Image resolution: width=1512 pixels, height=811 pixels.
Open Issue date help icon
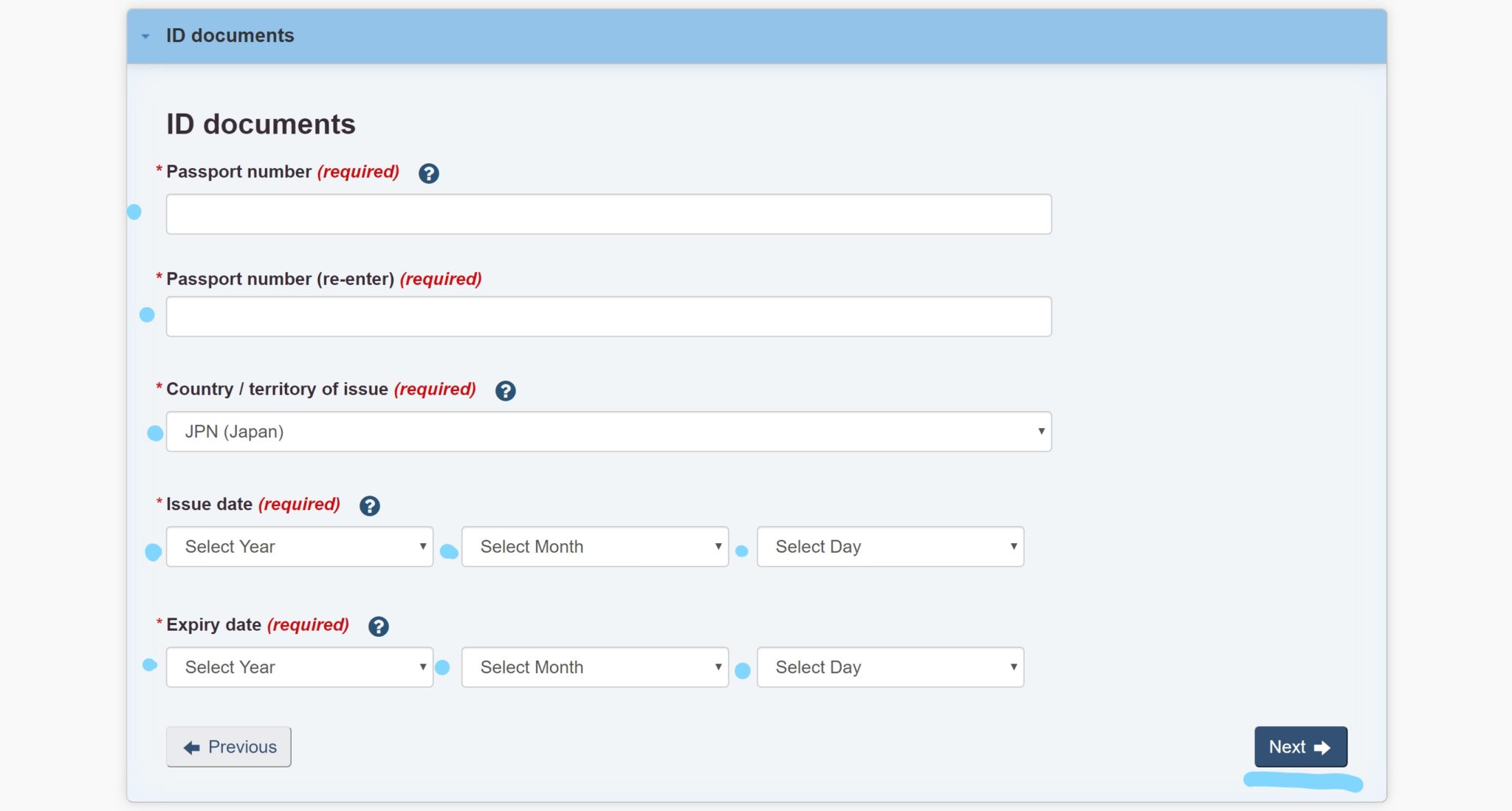click(369, 505)
